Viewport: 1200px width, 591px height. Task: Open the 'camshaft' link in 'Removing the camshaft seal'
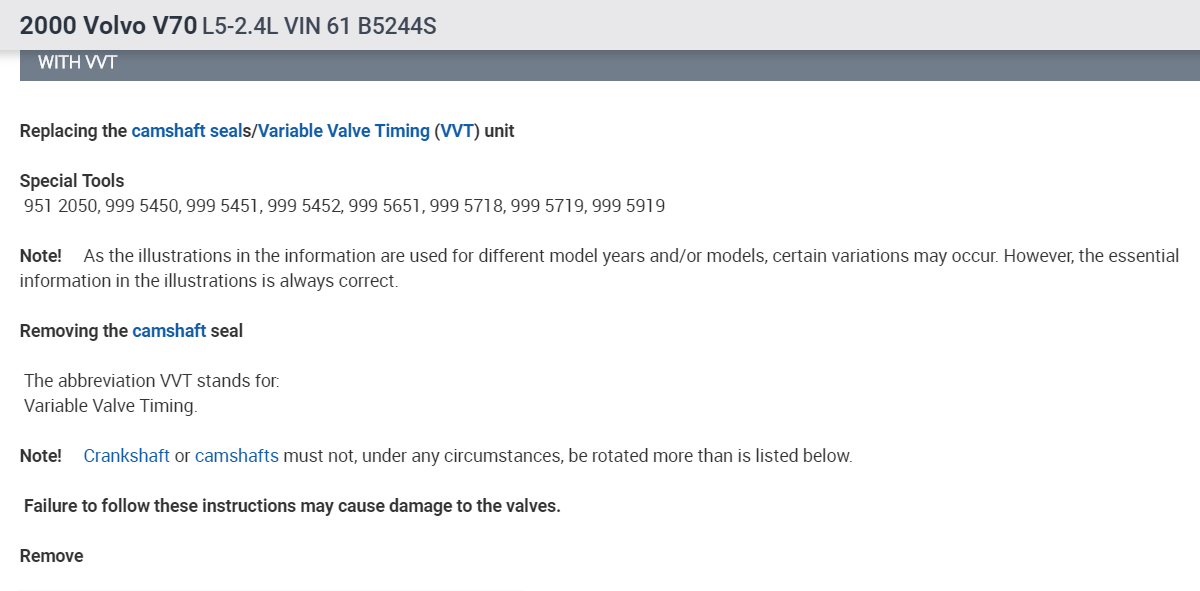coord(169,331)
